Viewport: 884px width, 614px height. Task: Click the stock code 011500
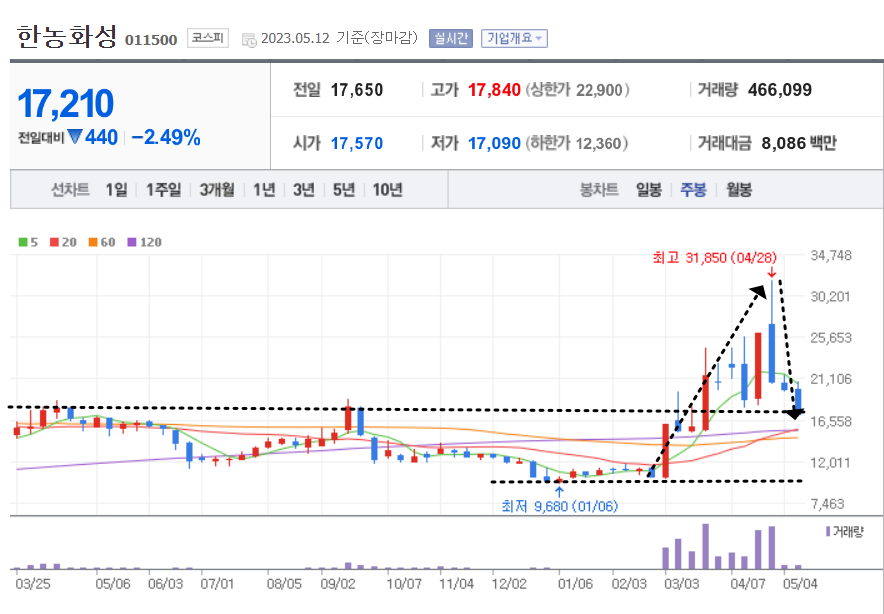point(151,40)
